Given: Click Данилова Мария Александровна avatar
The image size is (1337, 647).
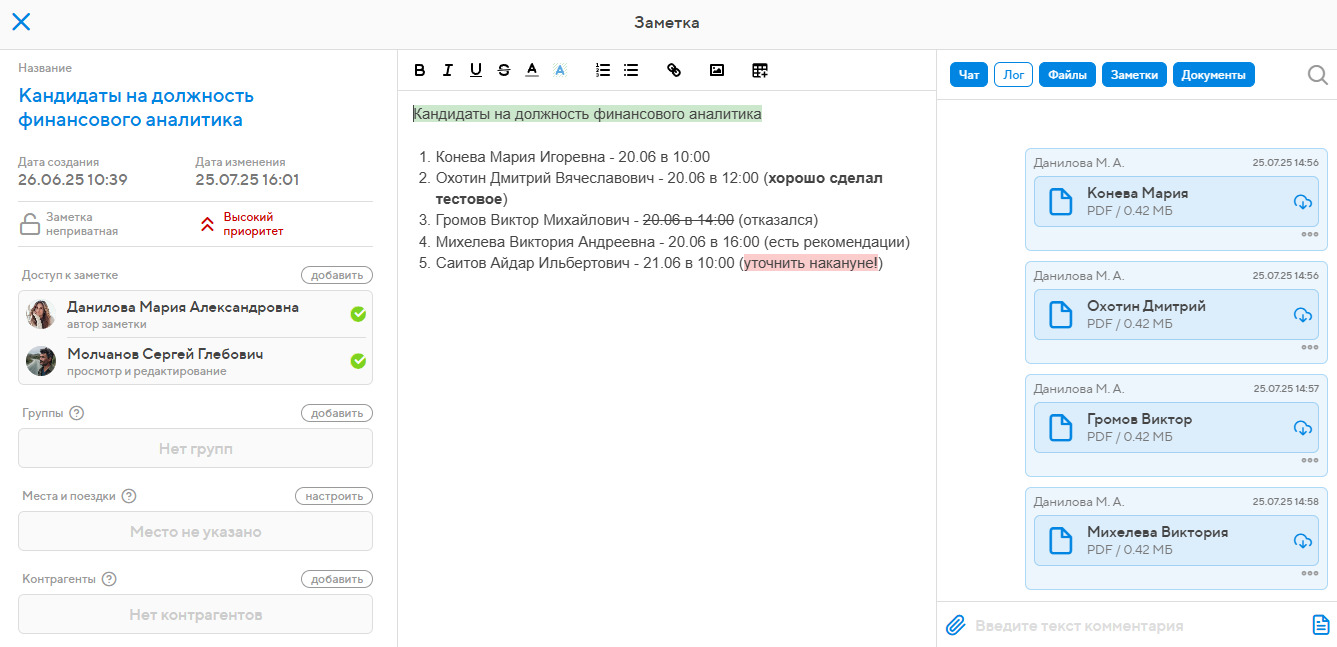Looking at the screenshot, I should click(x=41, y=314).
